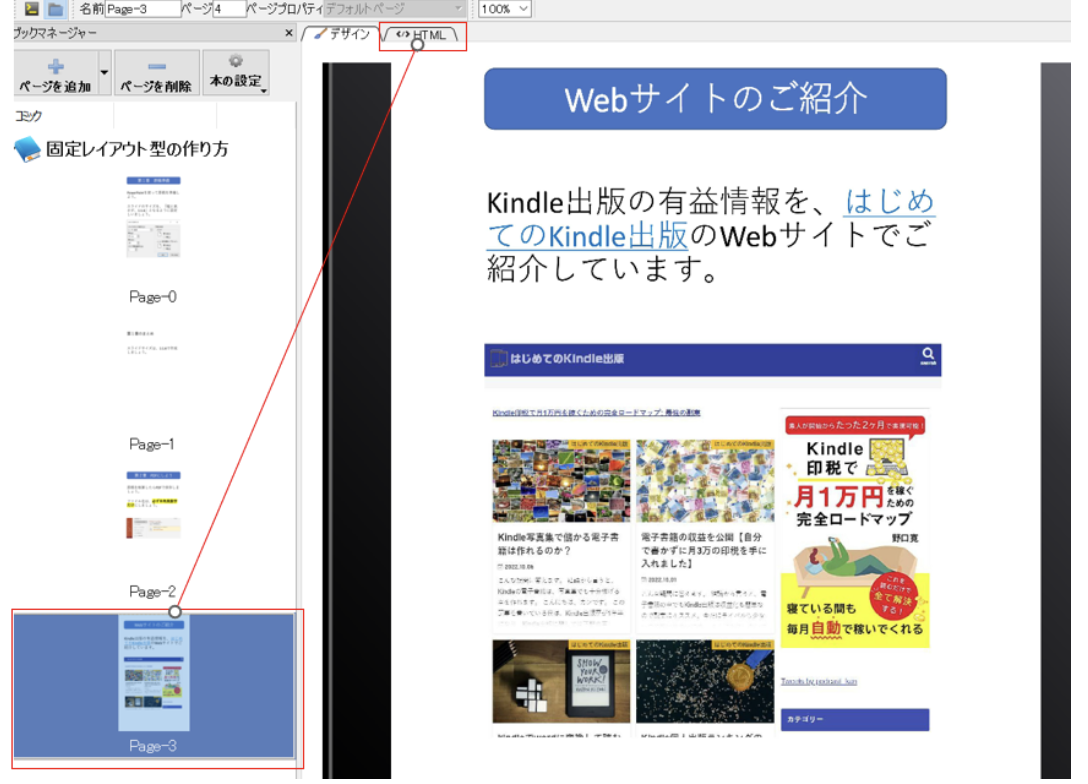Click the search icon in website header
Image resolution: width=1088 pixels, height=784 pixels.
[928, 356]
